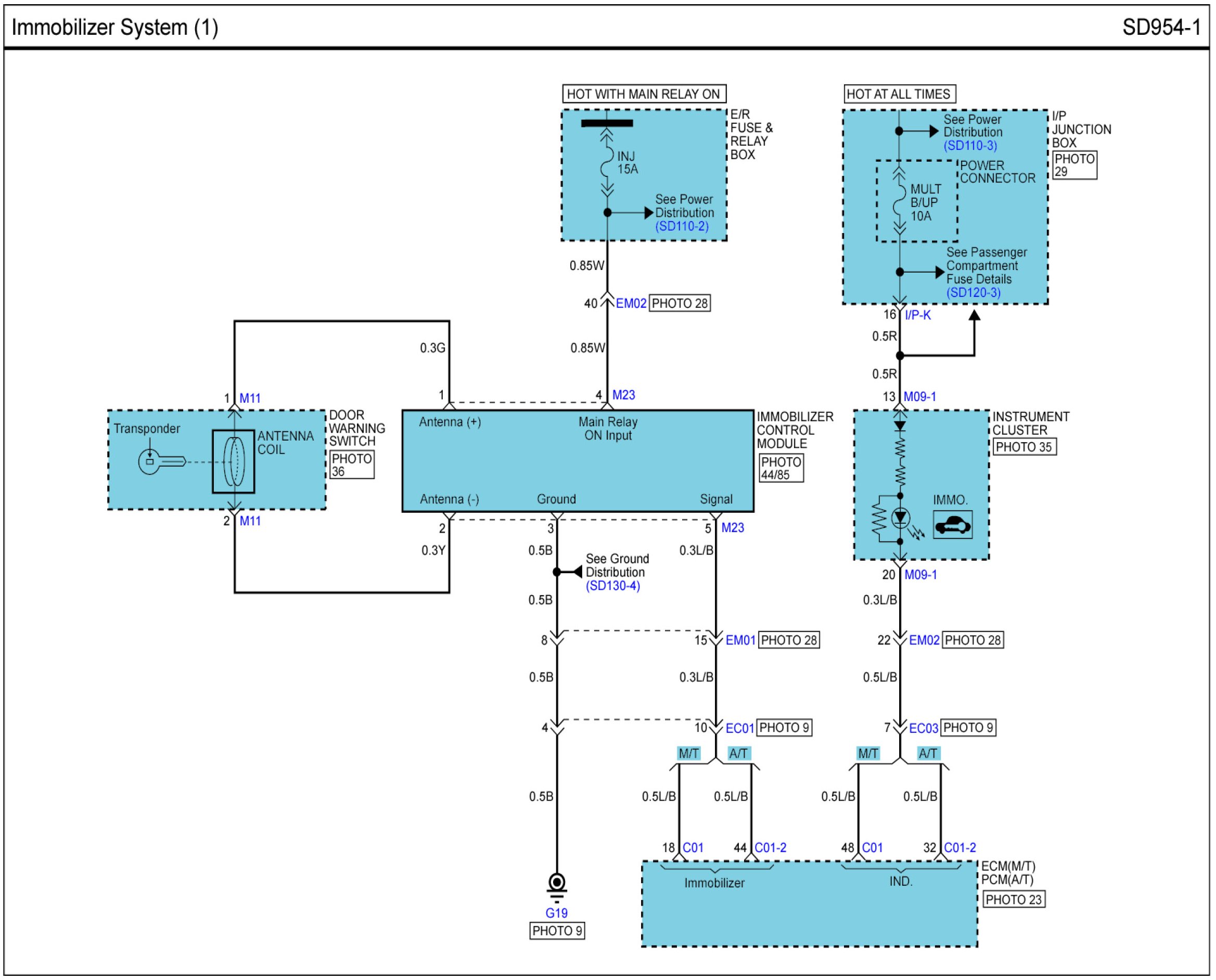Viewport: 1216px width, 980px height.
Task: Click the PHOTO 29 junction box reference
Action: tap(1074, 165)
